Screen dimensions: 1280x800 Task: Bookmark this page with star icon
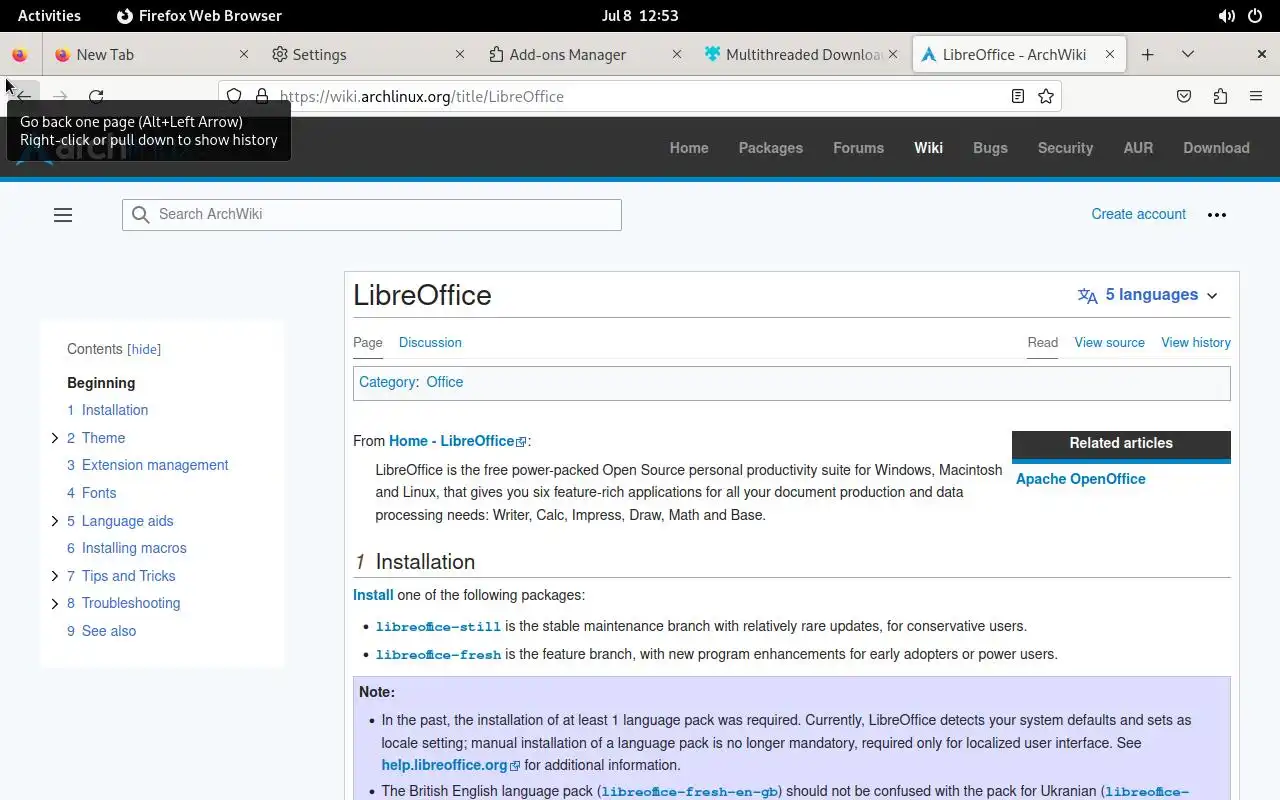[x=1046, y=96]
